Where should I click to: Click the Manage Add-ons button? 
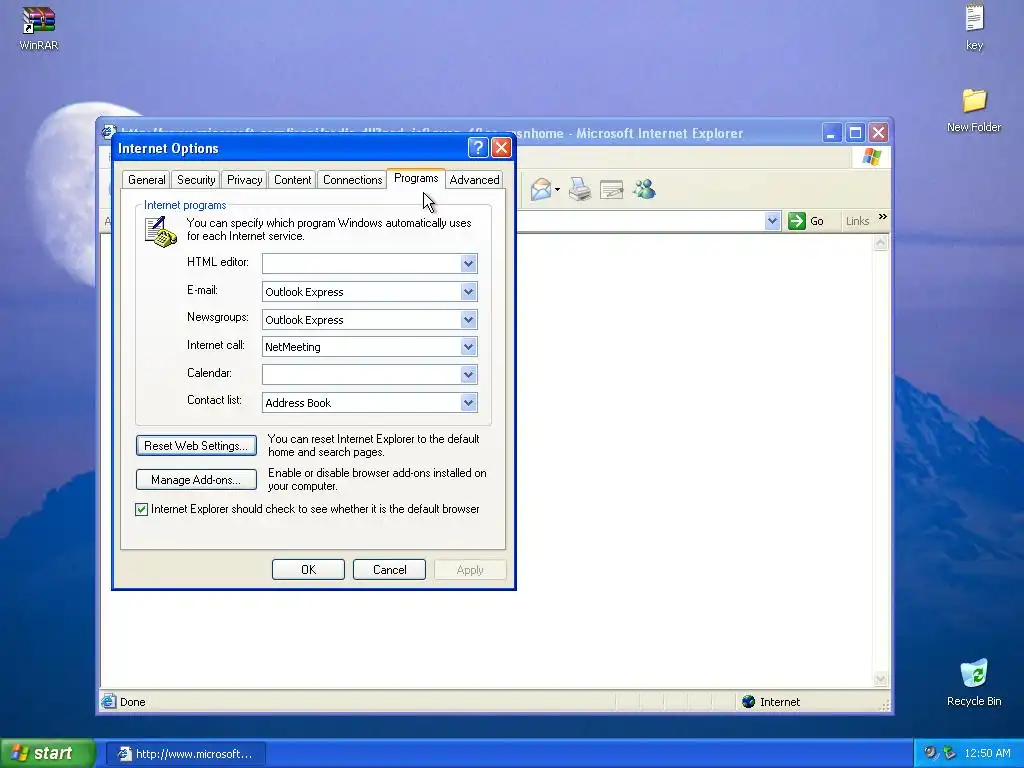coord(196,479)
